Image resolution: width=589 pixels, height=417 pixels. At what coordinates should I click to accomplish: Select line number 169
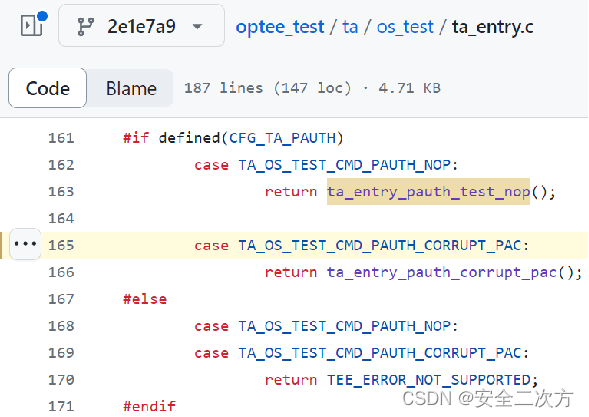tap(61, 353)
